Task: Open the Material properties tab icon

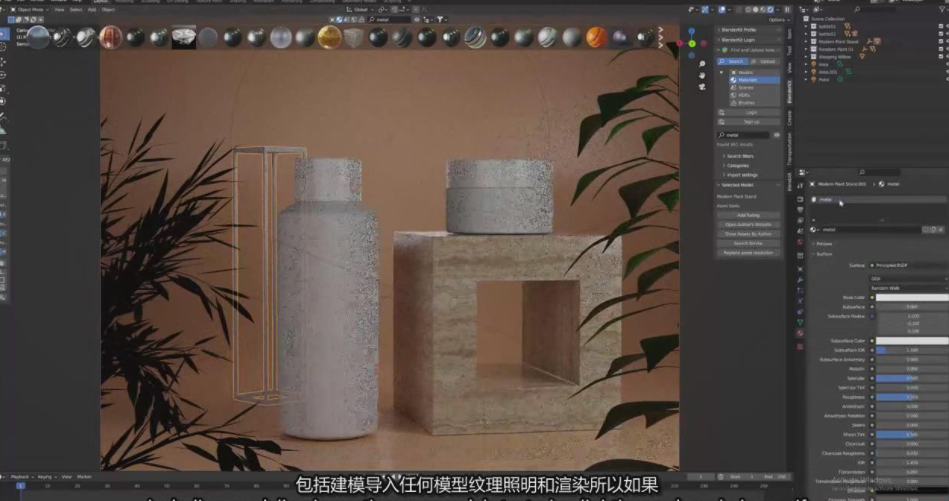Action: 800,333
